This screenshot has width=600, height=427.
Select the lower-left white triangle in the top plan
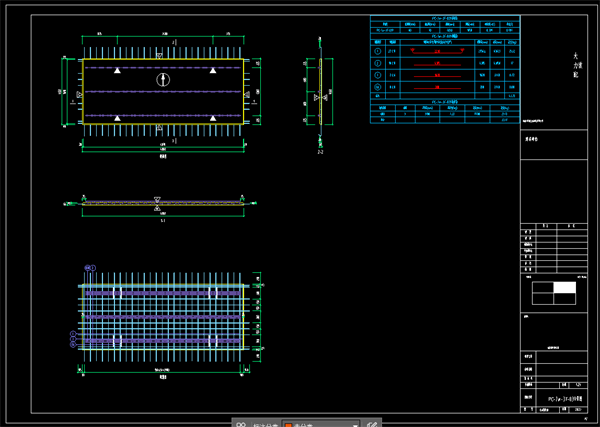pyautogui.click(x=117, y=118)
